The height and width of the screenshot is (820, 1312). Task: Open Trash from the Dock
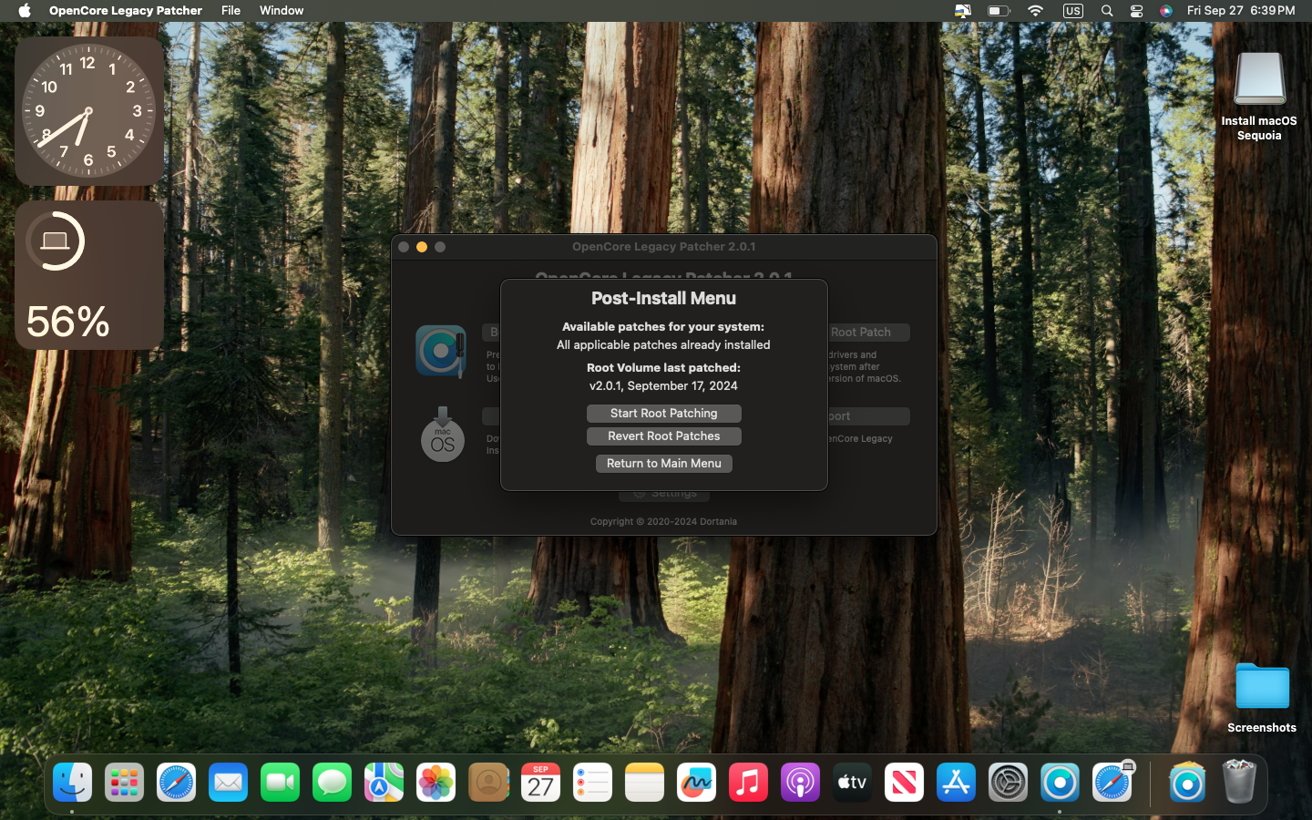click(1239, 782)
